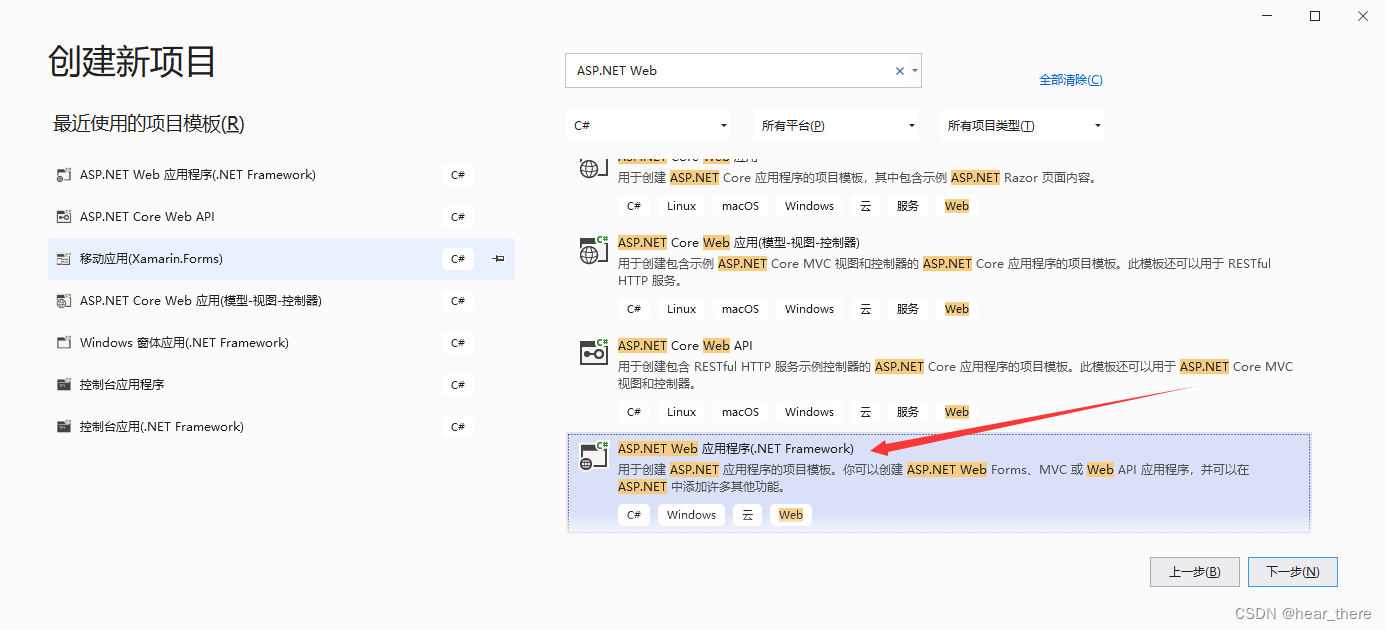Click the Windows 窗体应用(.NET Framework) template icon
This screenshot has height=630, width=1386.
pyautogui.click(x=63, y=343)
